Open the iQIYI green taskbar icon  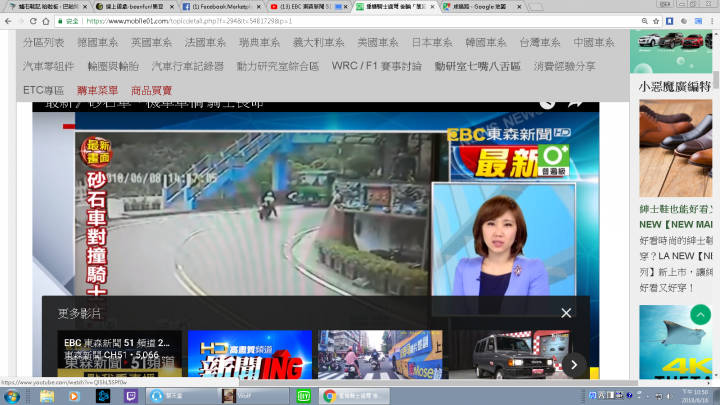[x=304, y=396]
